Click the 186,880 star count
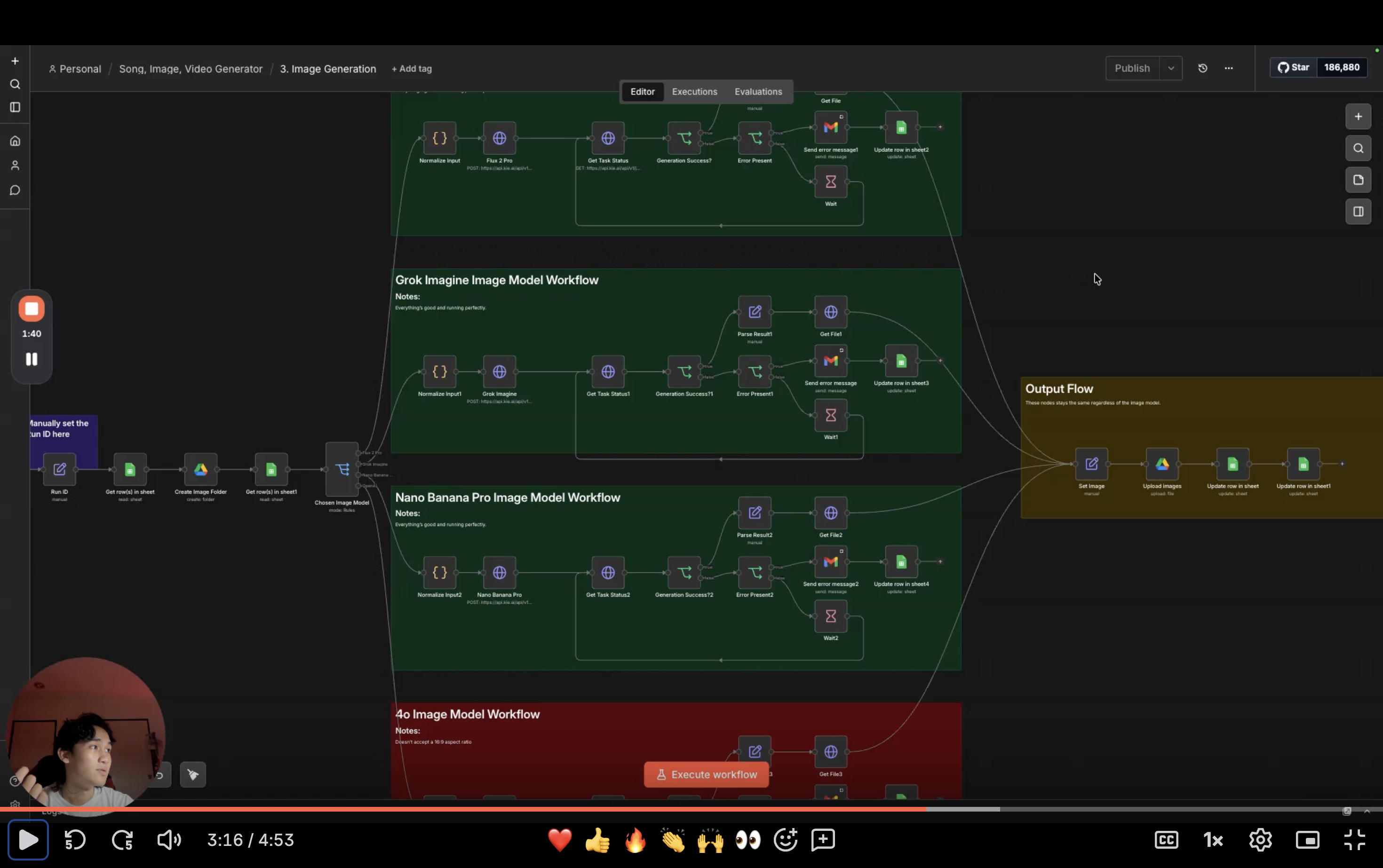 [1342, 68]
